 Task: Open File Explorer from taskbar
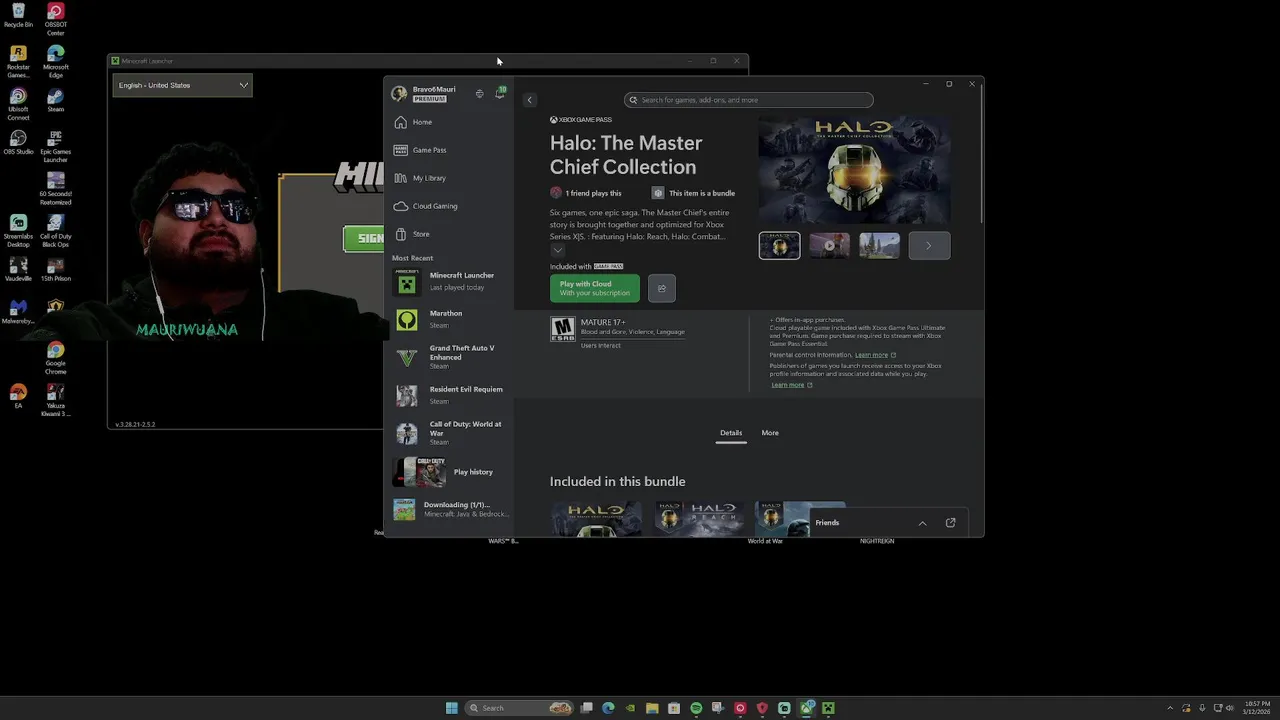(652, 708)
